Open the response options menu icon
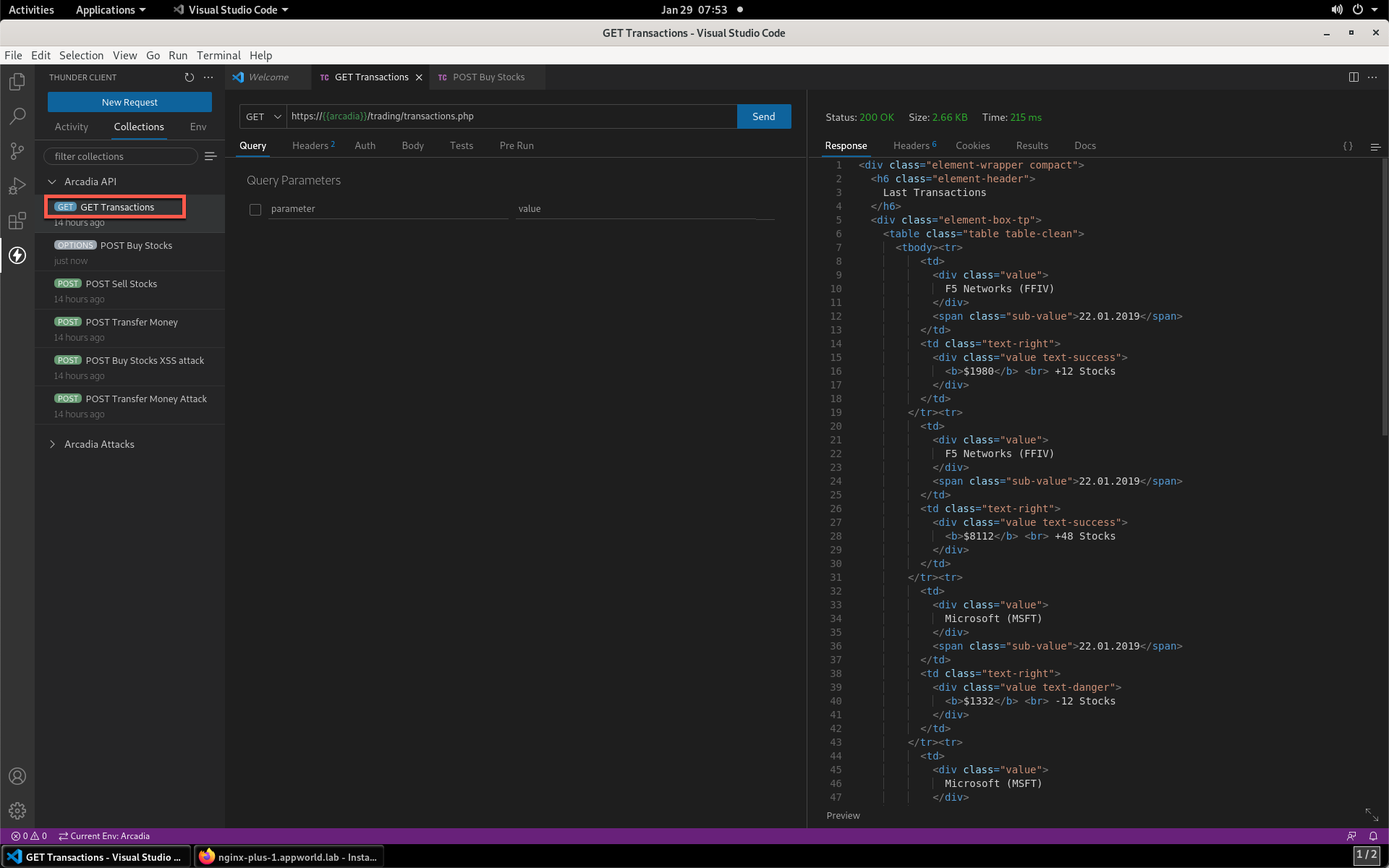Image resolution: width=1389 pixels, height=868 pixels. tap(1375, 146)
